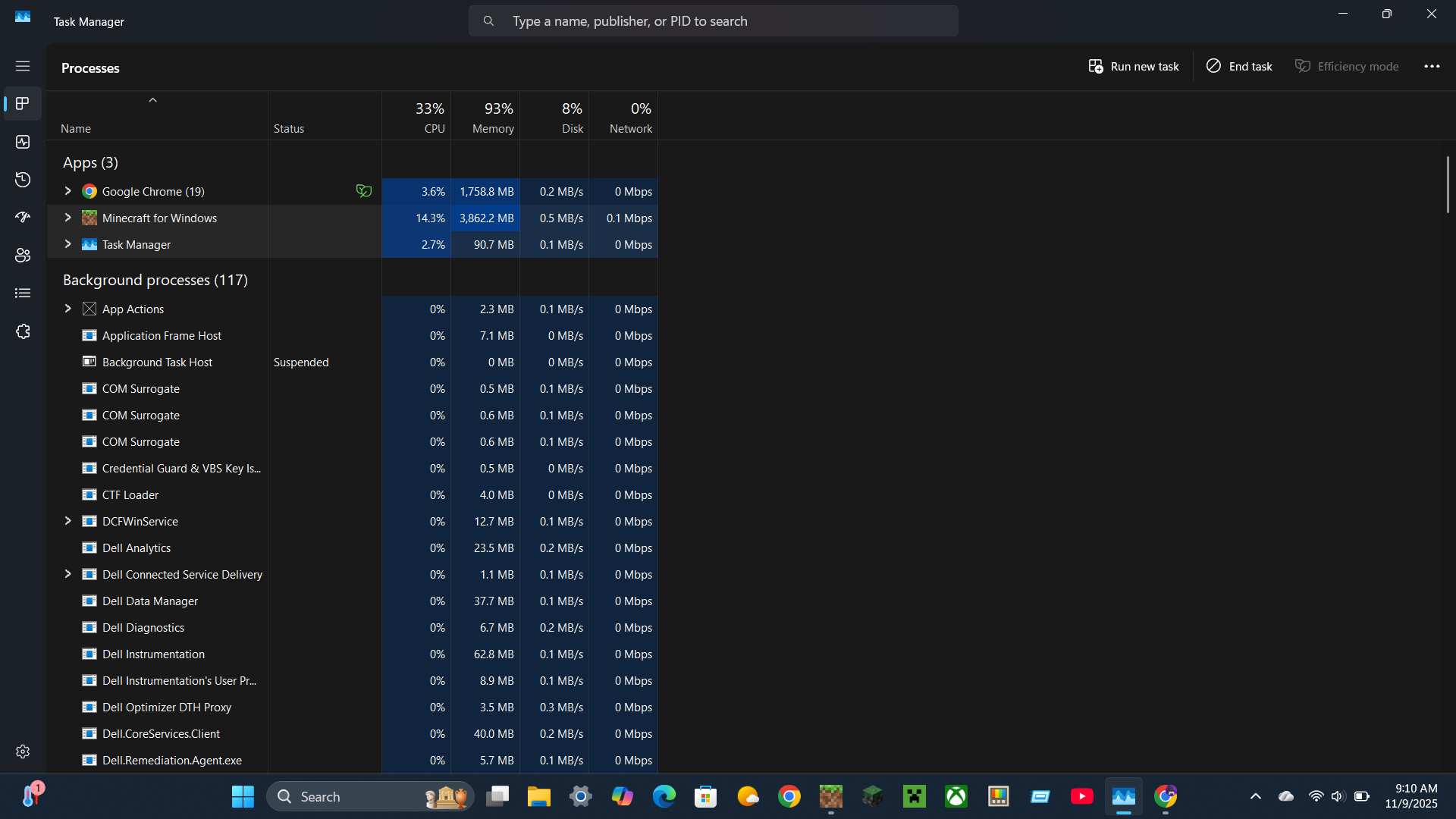Click the process list scrollbar thumb
This screenshot has height=819, width=1456.
click(1447, 184)
